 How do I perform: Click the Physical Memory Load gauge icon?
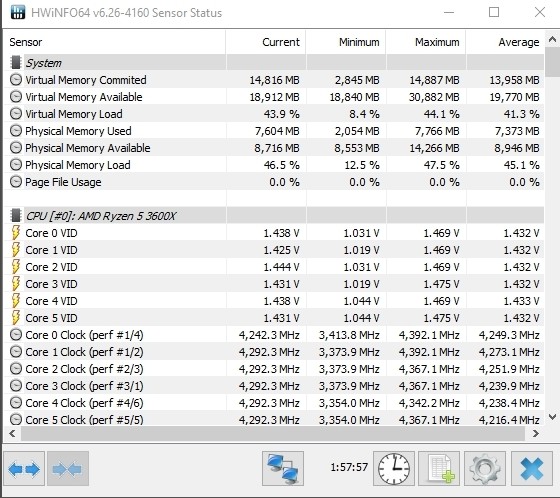[x=16, y=165]
